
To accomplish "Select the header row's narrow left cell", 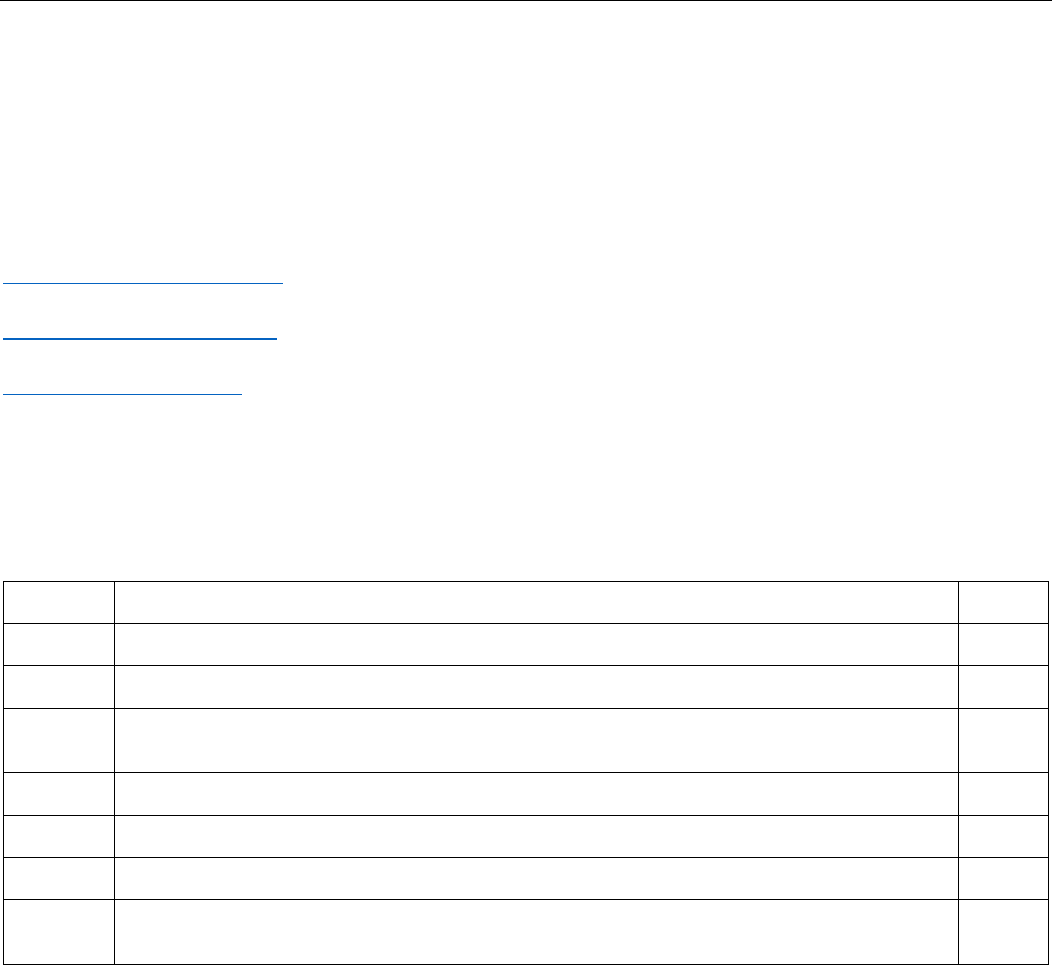I will click(x=58, y=602).
